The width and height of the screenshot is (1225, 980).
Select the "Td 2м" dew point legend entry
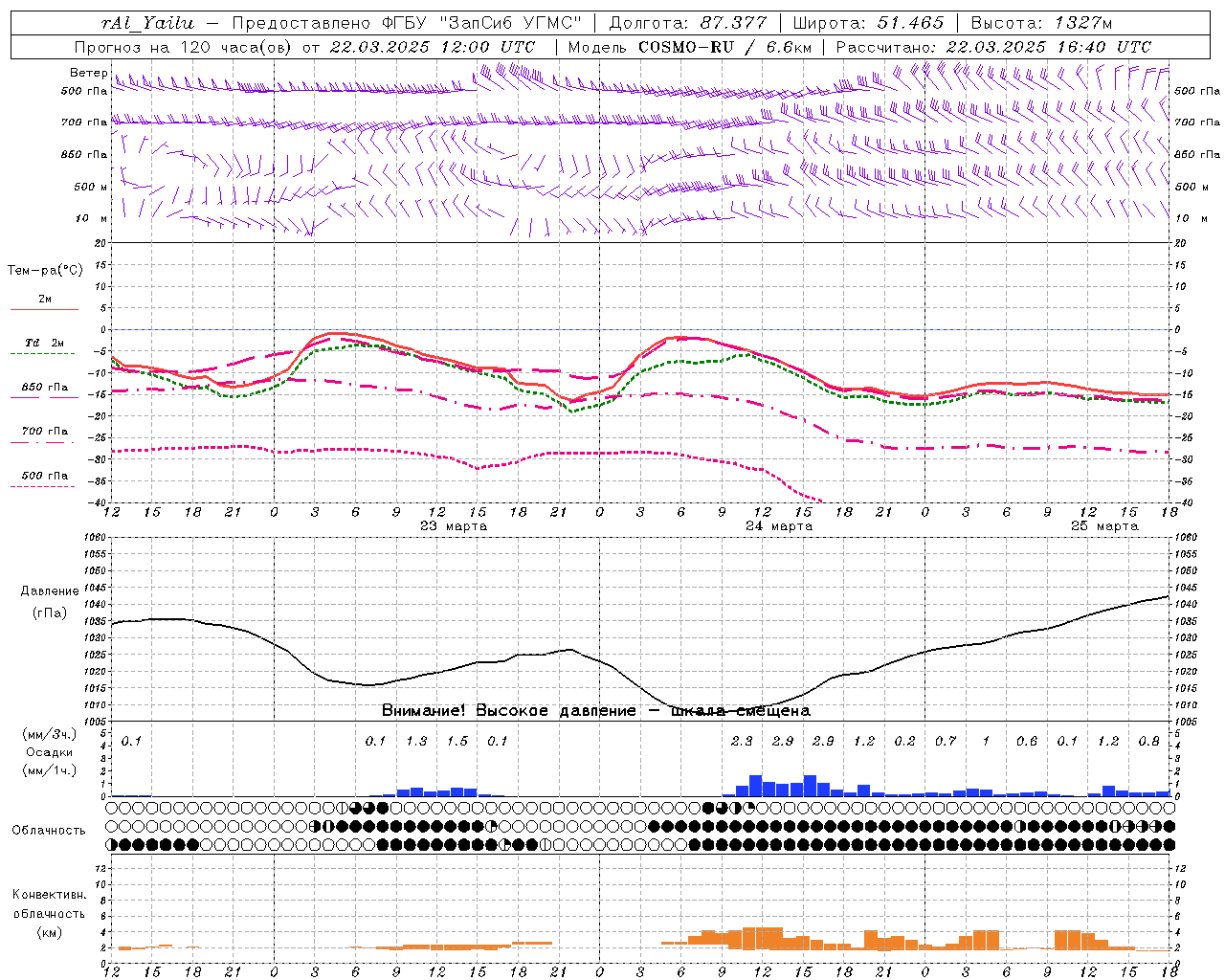coord(44,343)
